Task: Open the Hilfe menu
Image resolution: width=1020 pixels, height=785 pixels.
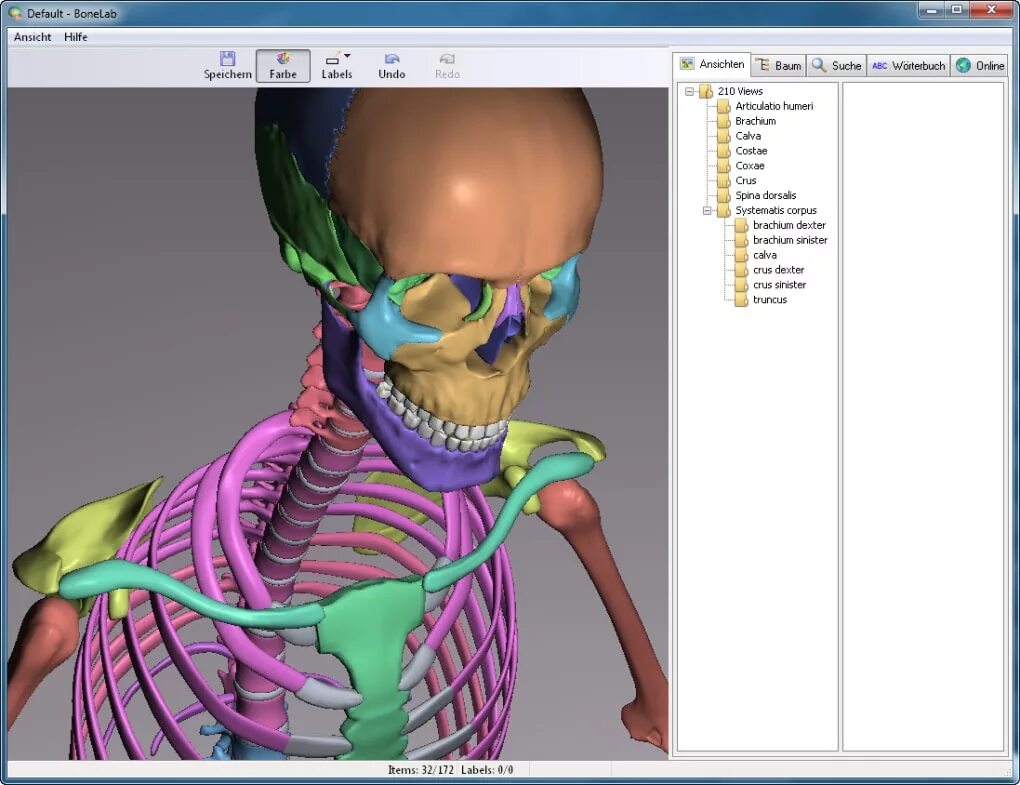Action: [75, 37]
